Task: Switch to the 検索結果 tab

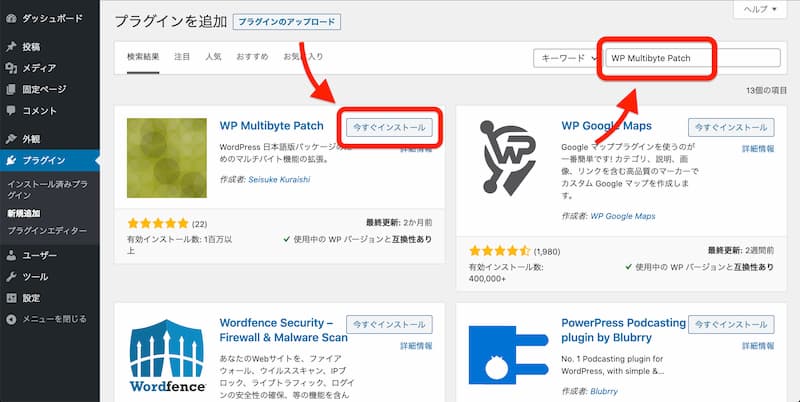Action: tap(143, 57)
